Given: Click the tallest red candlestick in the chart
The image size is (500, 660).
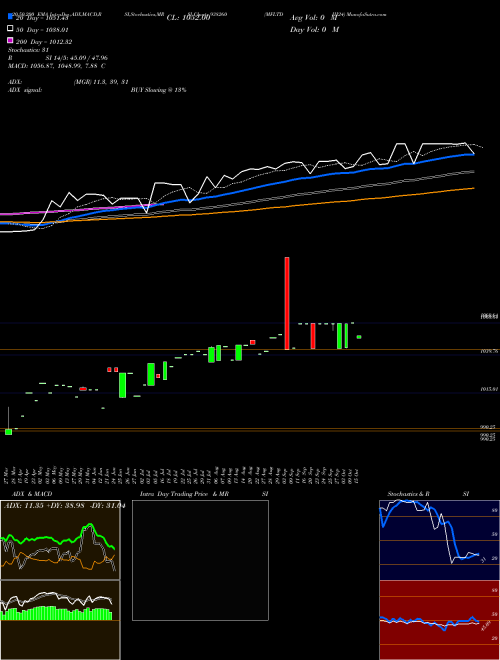Looking at the screenshot, I should [x=287, y=303].
